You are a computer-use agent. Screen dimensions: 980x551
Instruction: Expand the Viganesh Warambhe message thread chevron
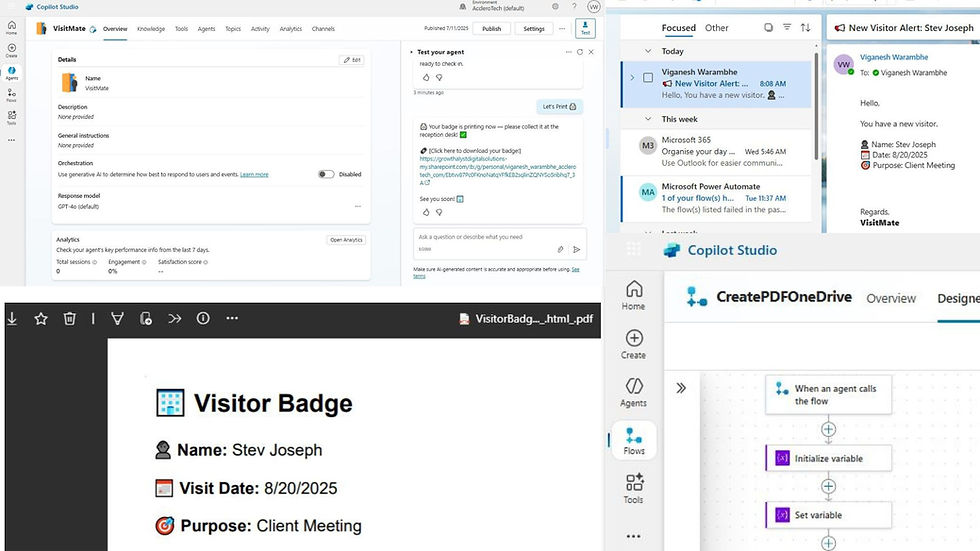pyautogui.click(x=632, y=77)
